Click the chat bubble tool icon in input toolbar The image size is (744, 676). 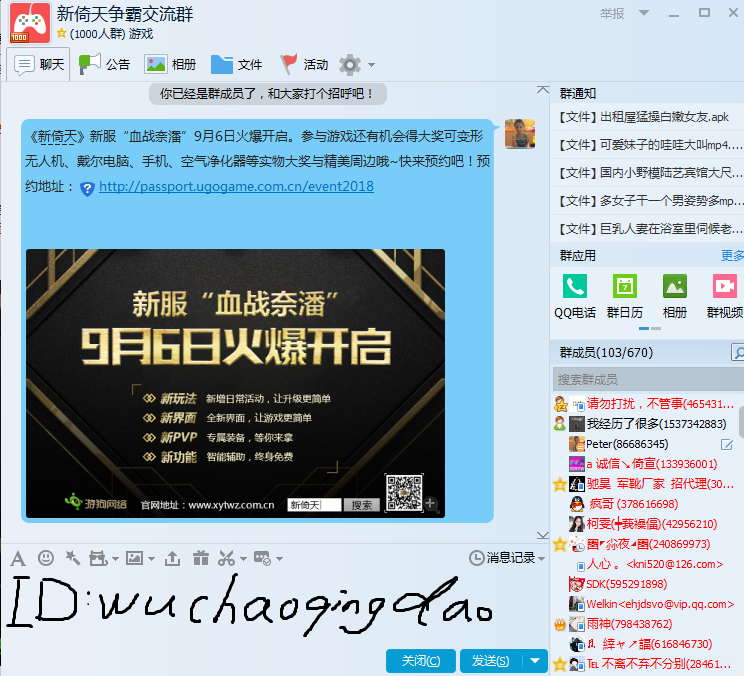click(x=262, y=558)
